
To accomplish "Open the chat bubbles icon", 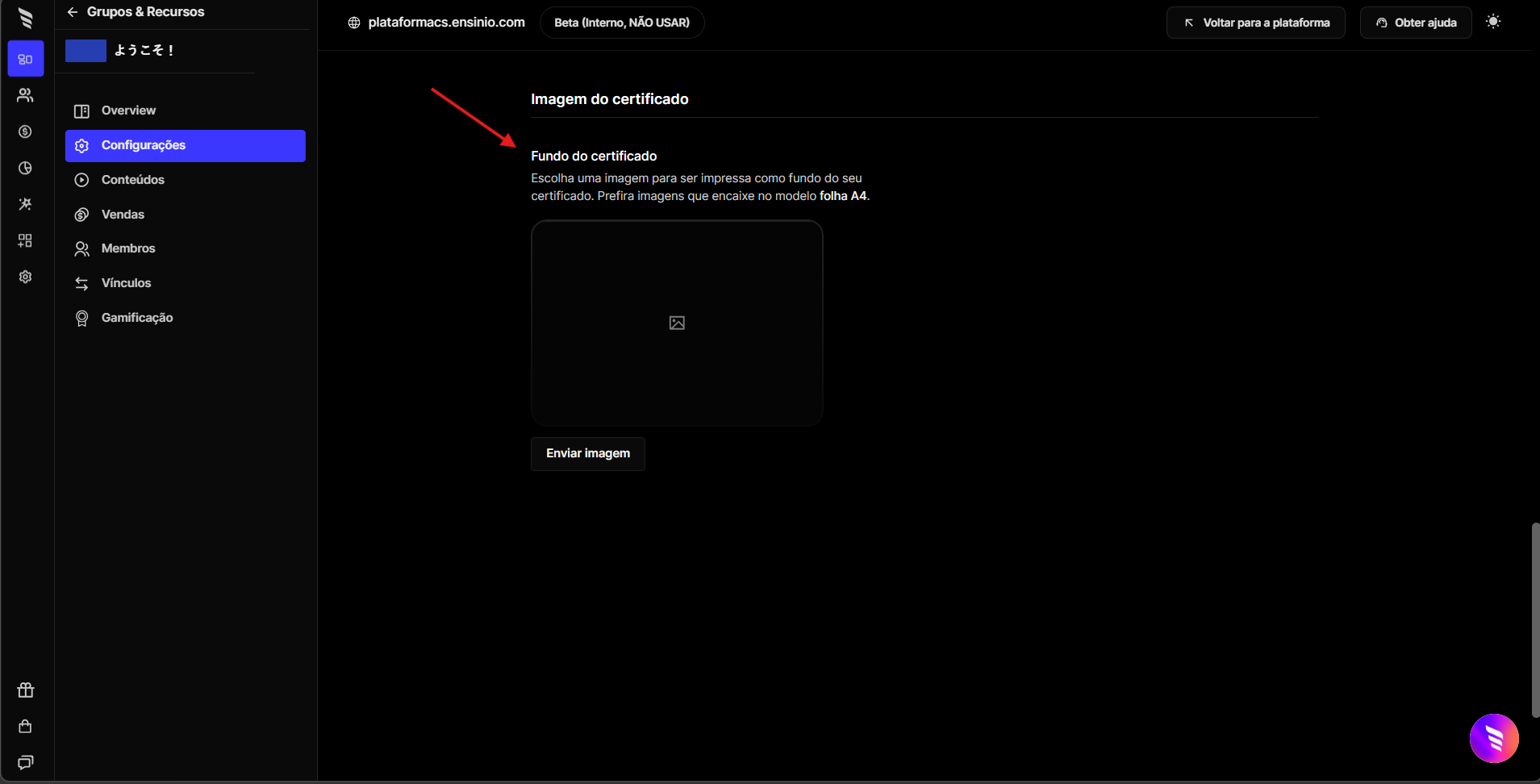I will [25, 762].
